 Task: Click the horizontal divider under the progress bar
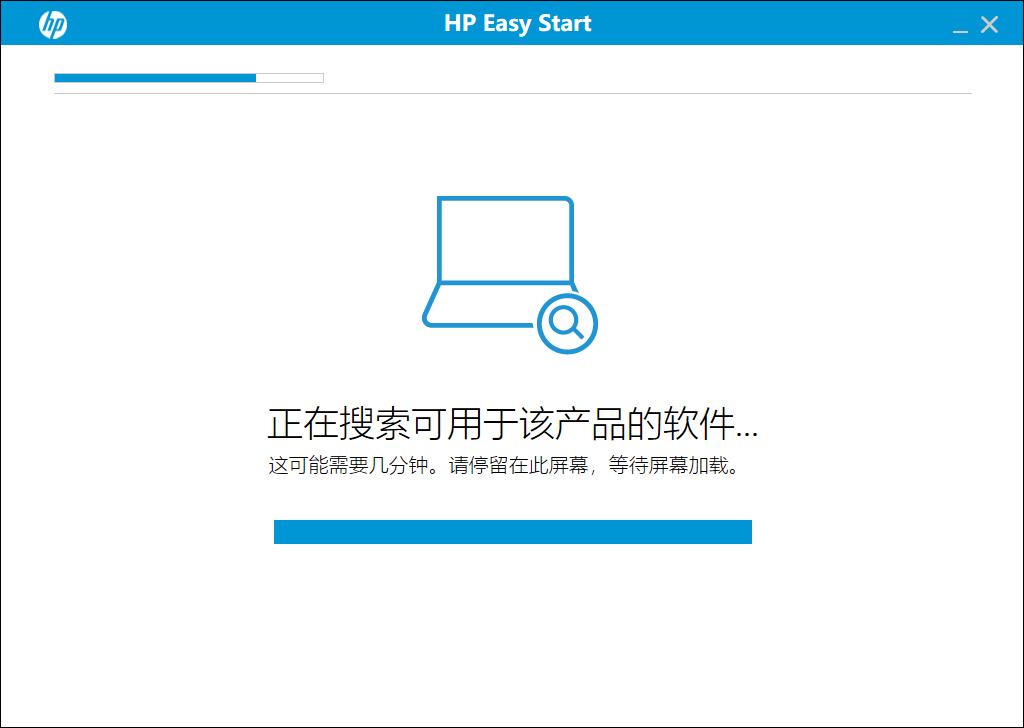(x=512, y=91)
